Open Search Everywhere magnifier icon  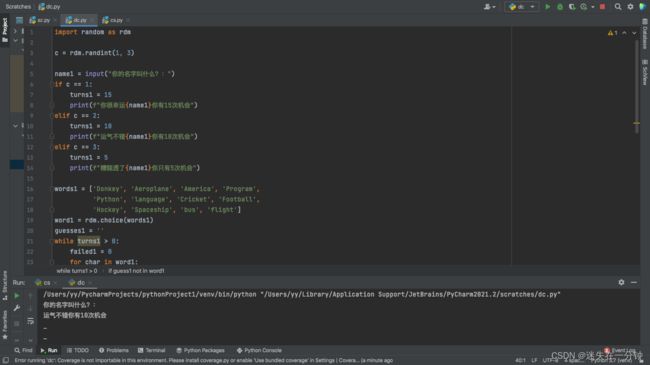pos(618,7)
